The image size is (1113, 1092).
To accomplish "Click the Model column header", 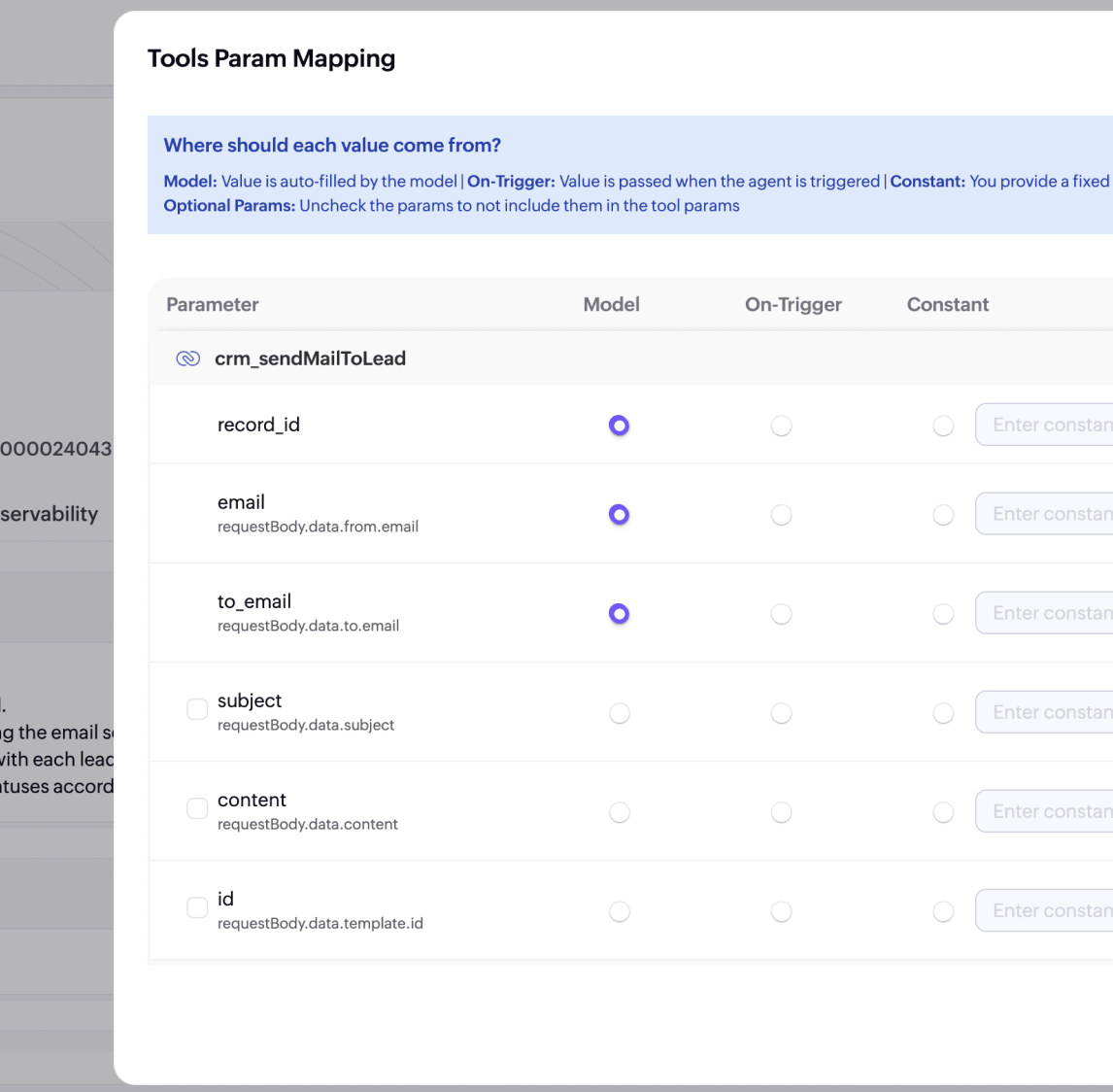I will point(611,304).
